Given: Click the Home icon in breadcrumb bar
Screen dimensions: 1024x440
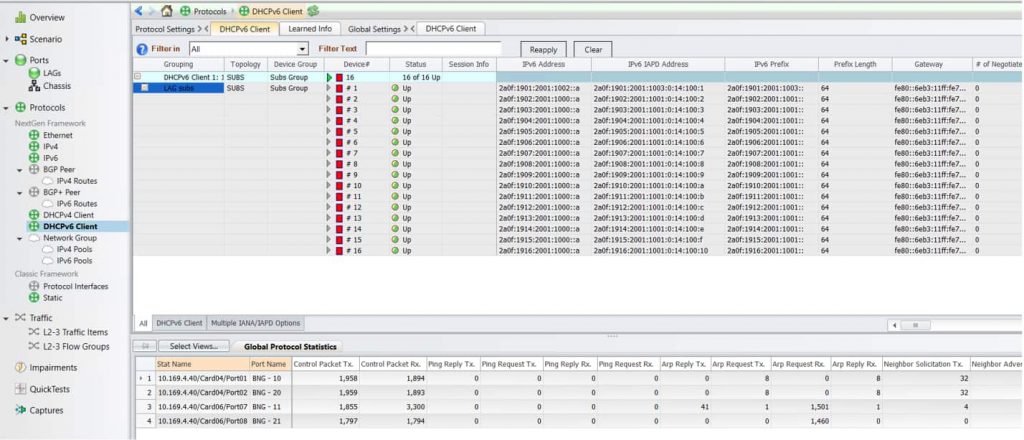Looking at the screenshot, I should coord(167,10).
